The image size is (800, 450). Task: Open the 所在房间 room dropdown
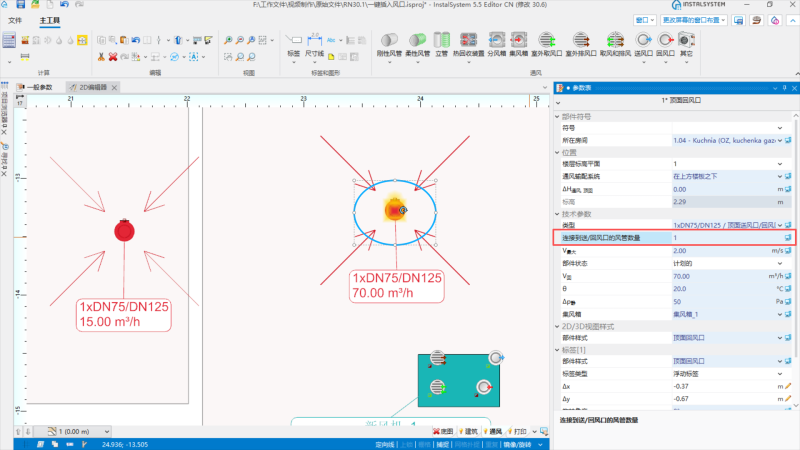point(780,140)
